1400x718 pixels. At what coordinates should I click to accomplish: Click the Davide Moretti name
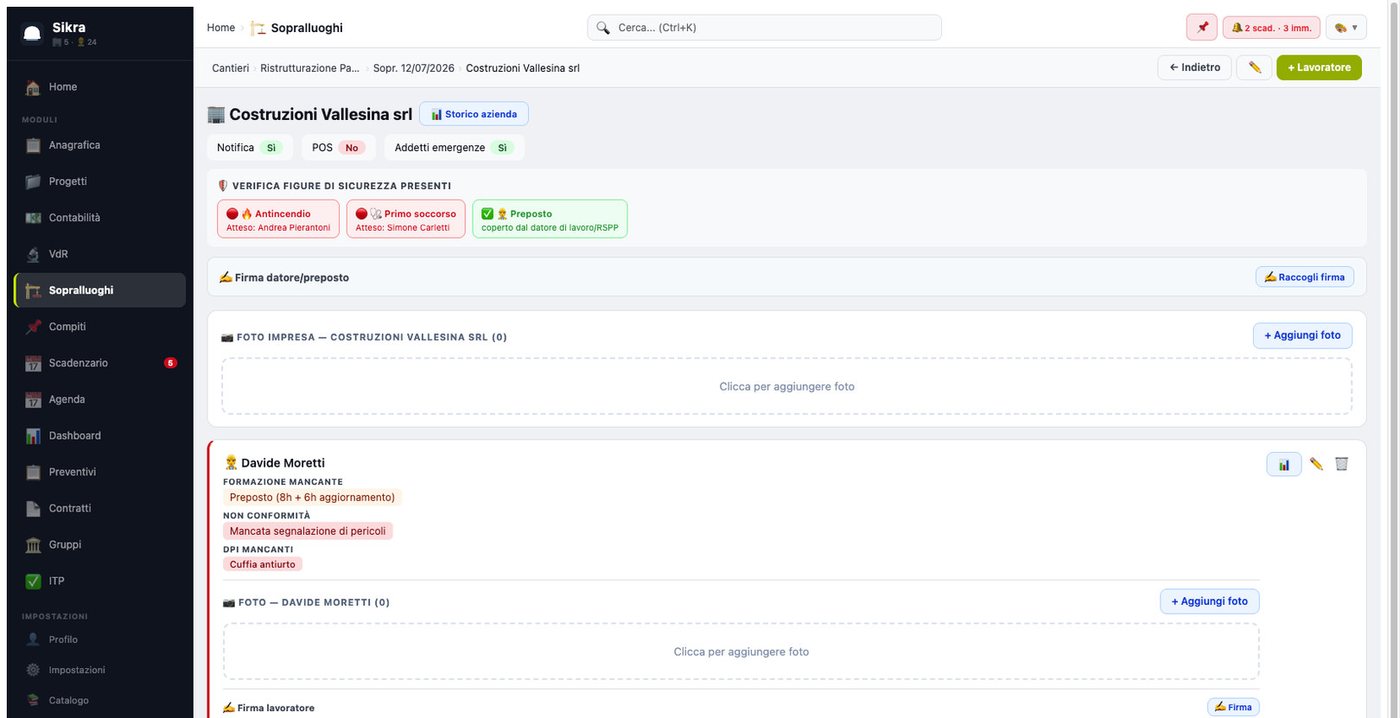[x=283, y=463]
